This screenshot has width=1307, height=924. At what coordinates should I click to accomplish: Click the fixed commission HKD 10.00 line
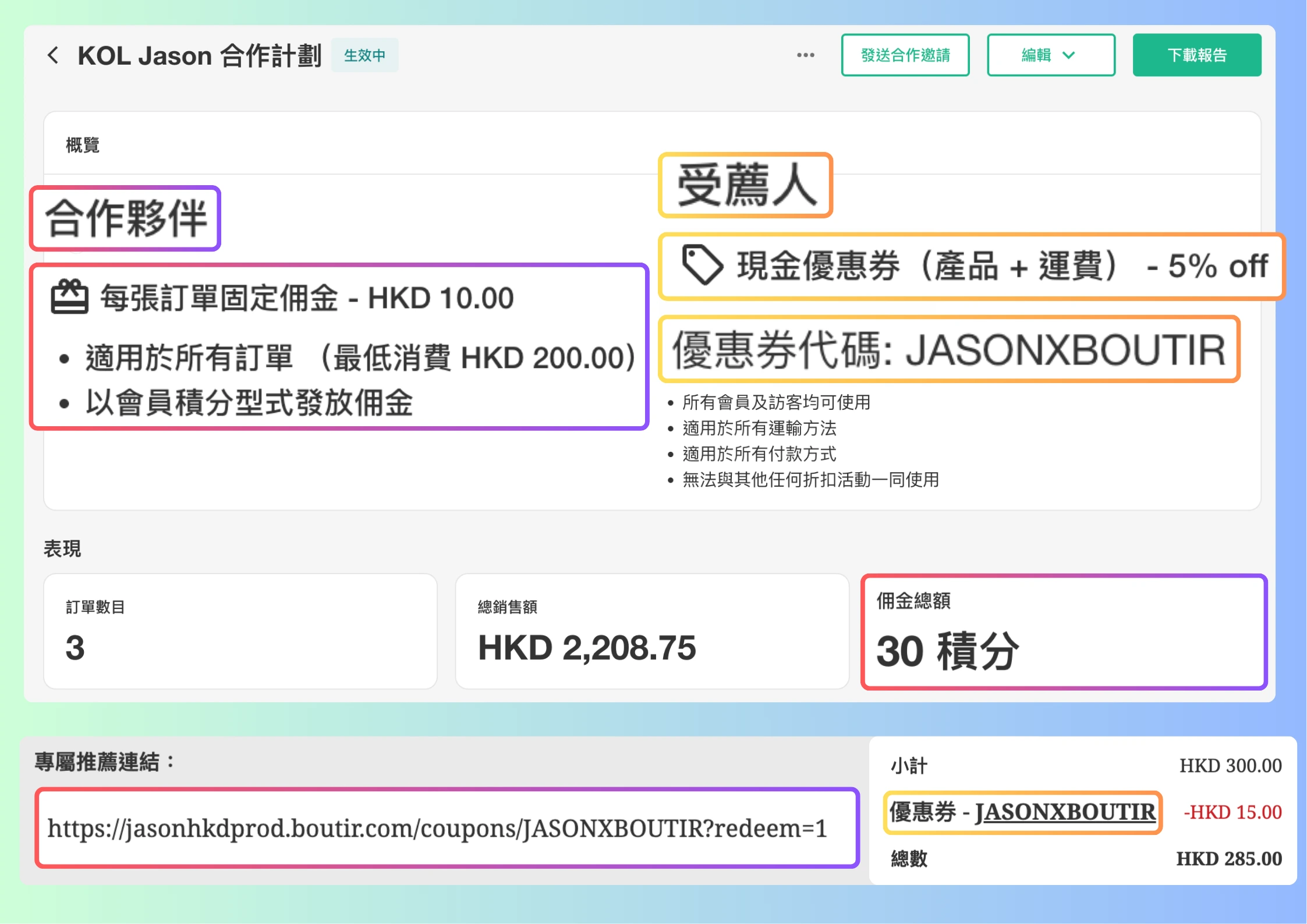coord(307,298)
